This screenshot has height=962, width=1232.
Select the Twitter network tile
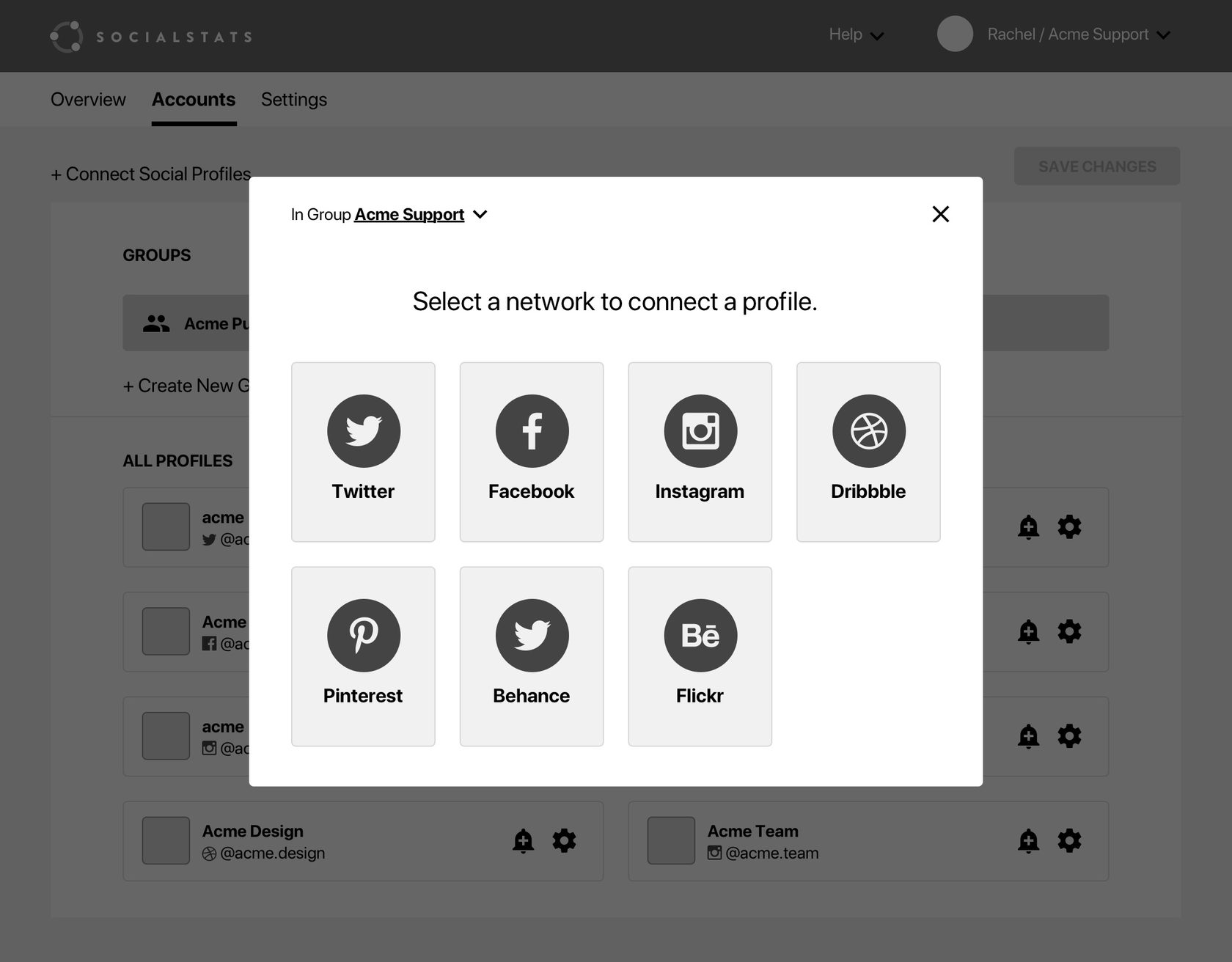coord(363,452)
